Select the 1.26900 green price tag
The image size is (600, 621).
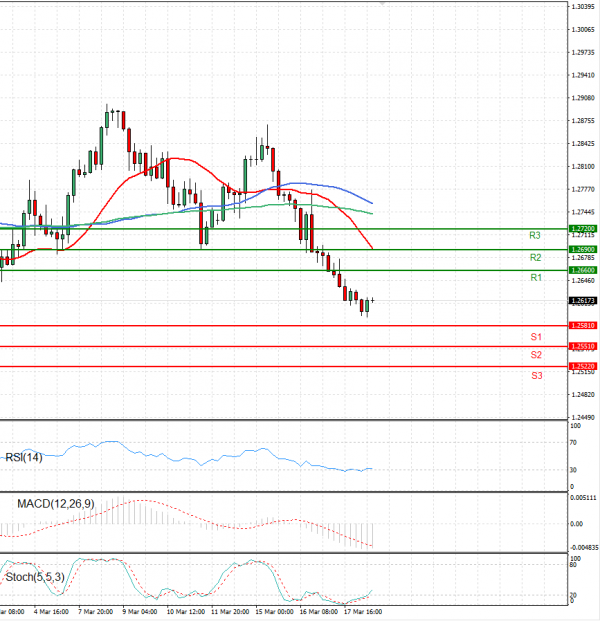pyautogui.click(x=583, y=250)
